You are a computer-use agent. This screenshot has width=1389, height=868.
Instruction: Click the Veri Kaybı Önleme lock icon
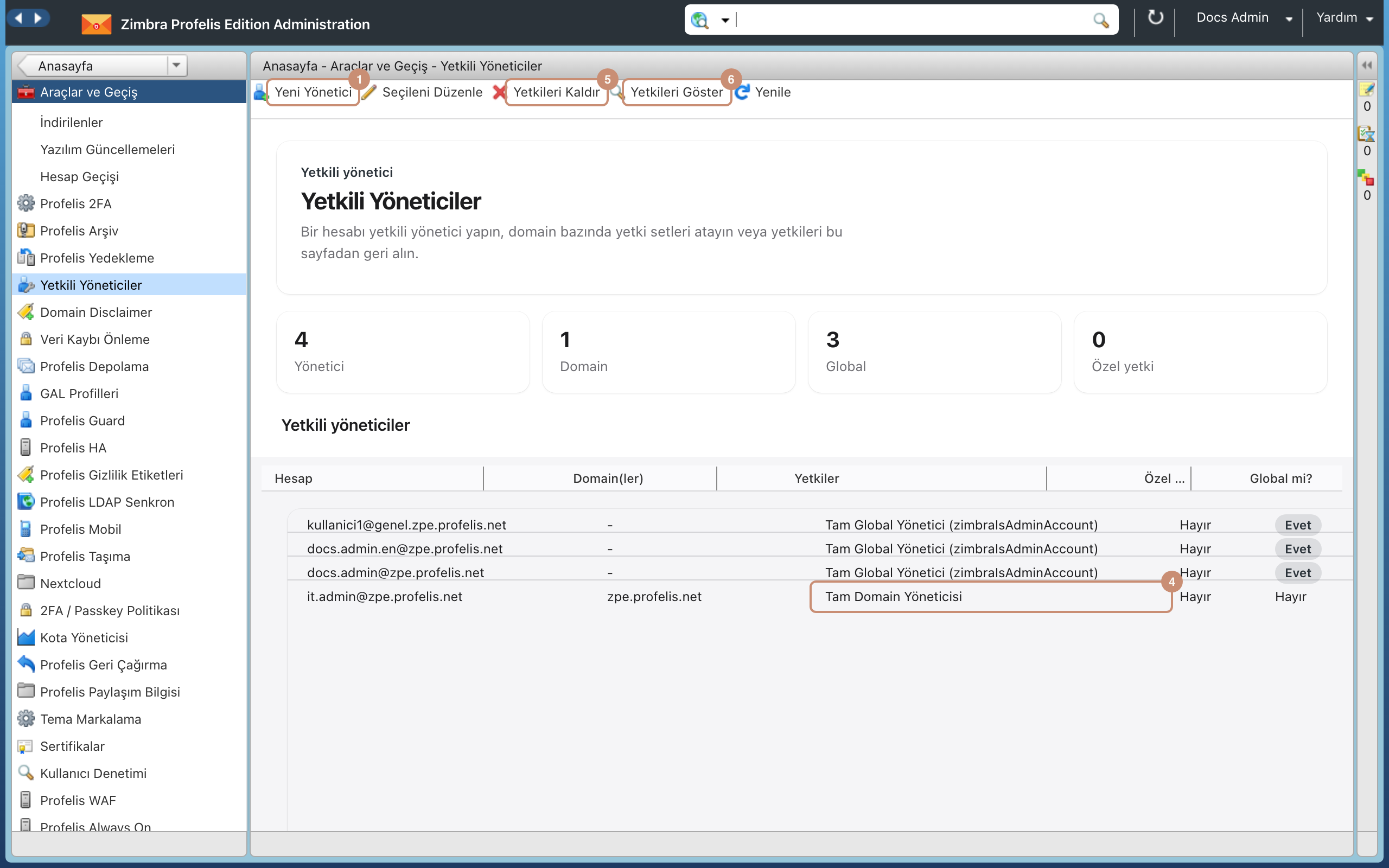26,339
